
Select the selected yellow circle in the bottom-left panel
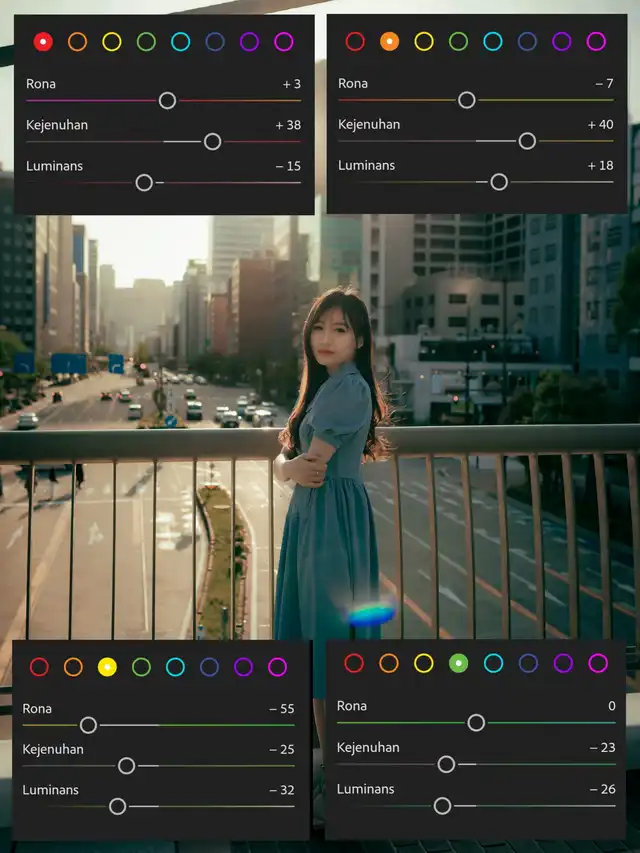coord(107,667)
